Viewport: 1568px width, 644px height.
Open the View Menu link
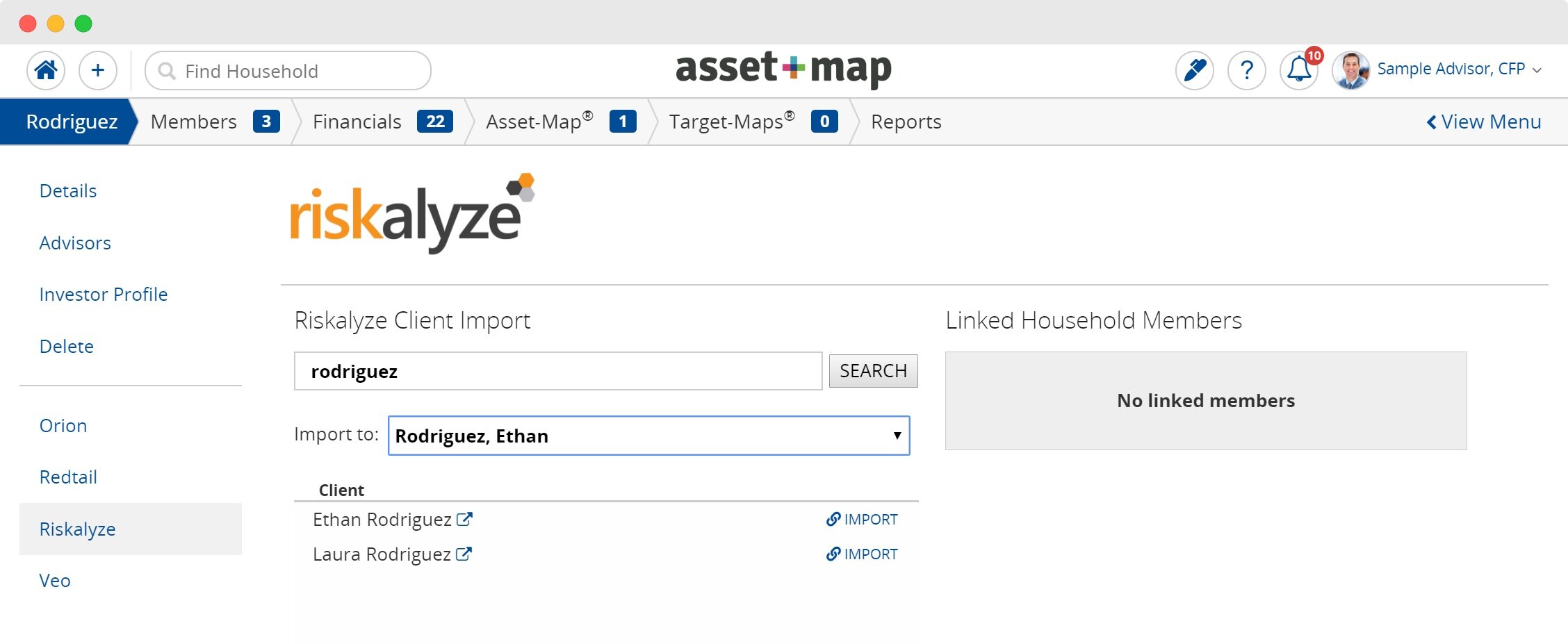pos(1484,122)
